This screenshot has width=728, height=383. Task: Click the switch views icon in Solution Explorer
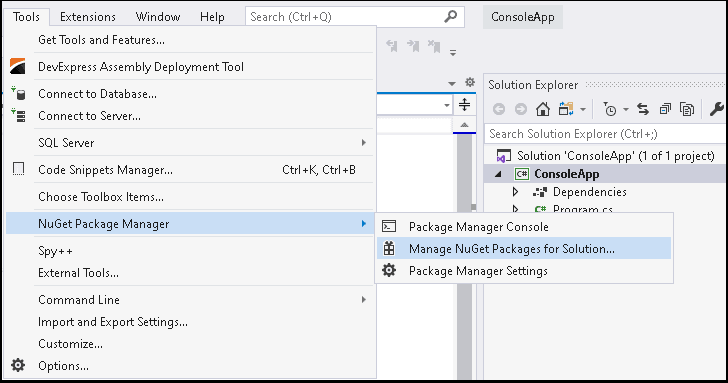coord(566,109)
